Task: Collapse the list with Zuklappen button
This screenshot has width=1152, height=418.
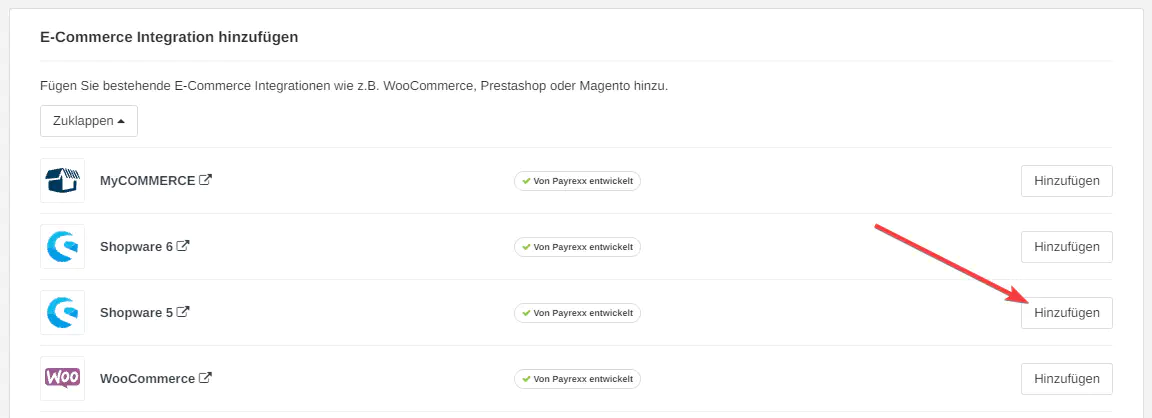Action: click(89, 121)
